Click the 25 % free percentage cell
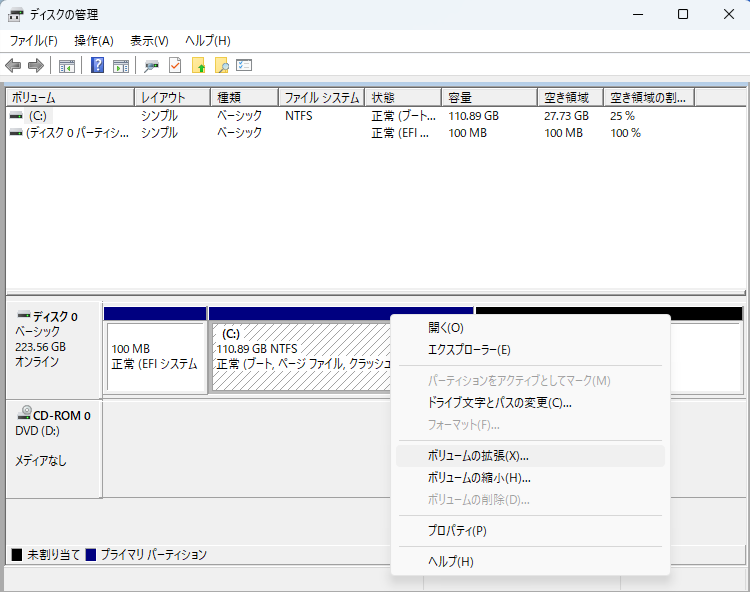Viewport: 750px width, 592px height. point(622,116)
